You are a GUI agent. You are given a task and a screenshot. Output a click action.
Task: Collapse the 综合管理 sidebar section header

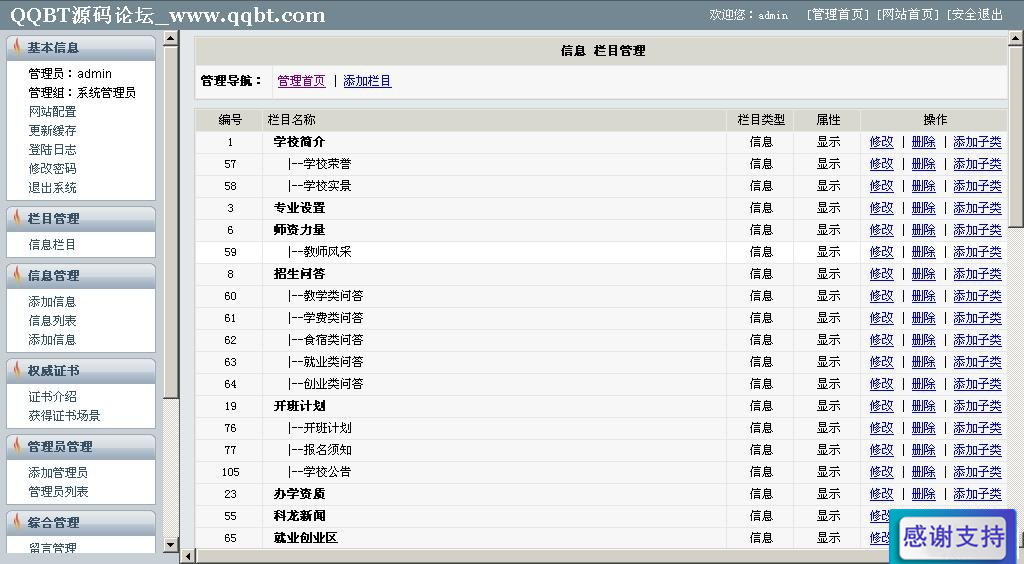[x=81, y=522]
